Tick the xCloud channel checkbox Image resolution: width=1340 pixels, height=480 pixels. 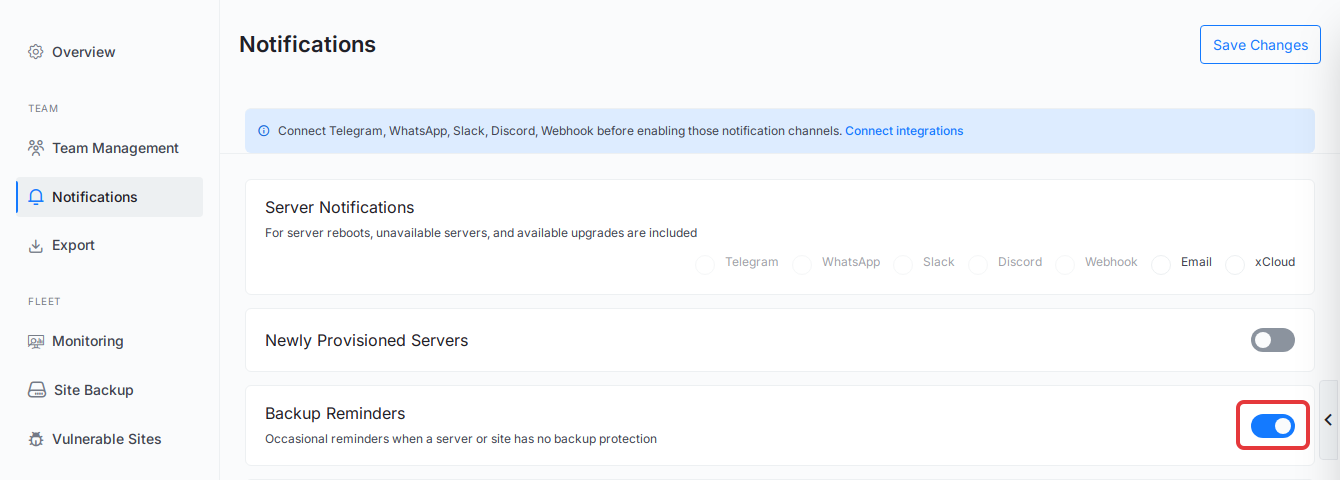[x=1235, y=264]
